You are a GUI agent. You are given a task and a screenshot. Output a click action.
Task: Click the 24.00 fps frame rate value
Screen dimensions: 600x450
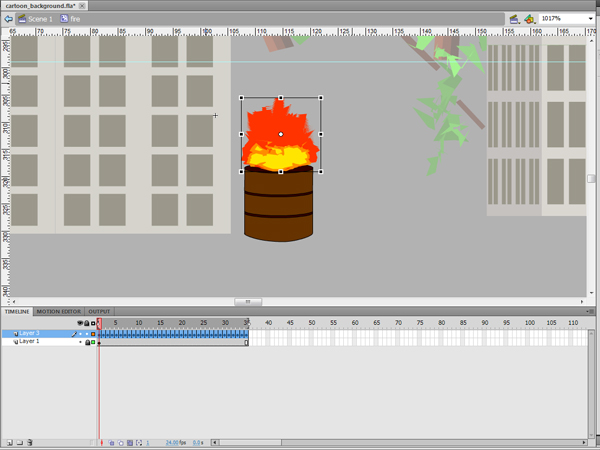[176, 443]
